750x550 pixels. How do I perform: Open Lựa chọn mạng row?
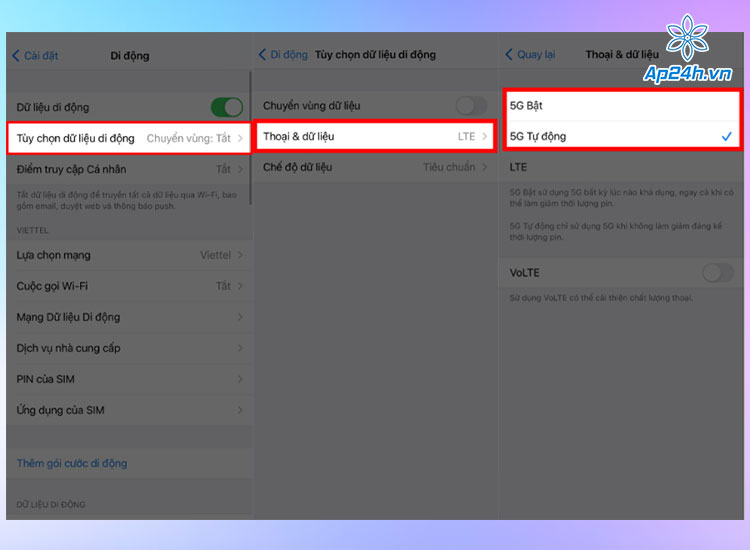(129, 255)
